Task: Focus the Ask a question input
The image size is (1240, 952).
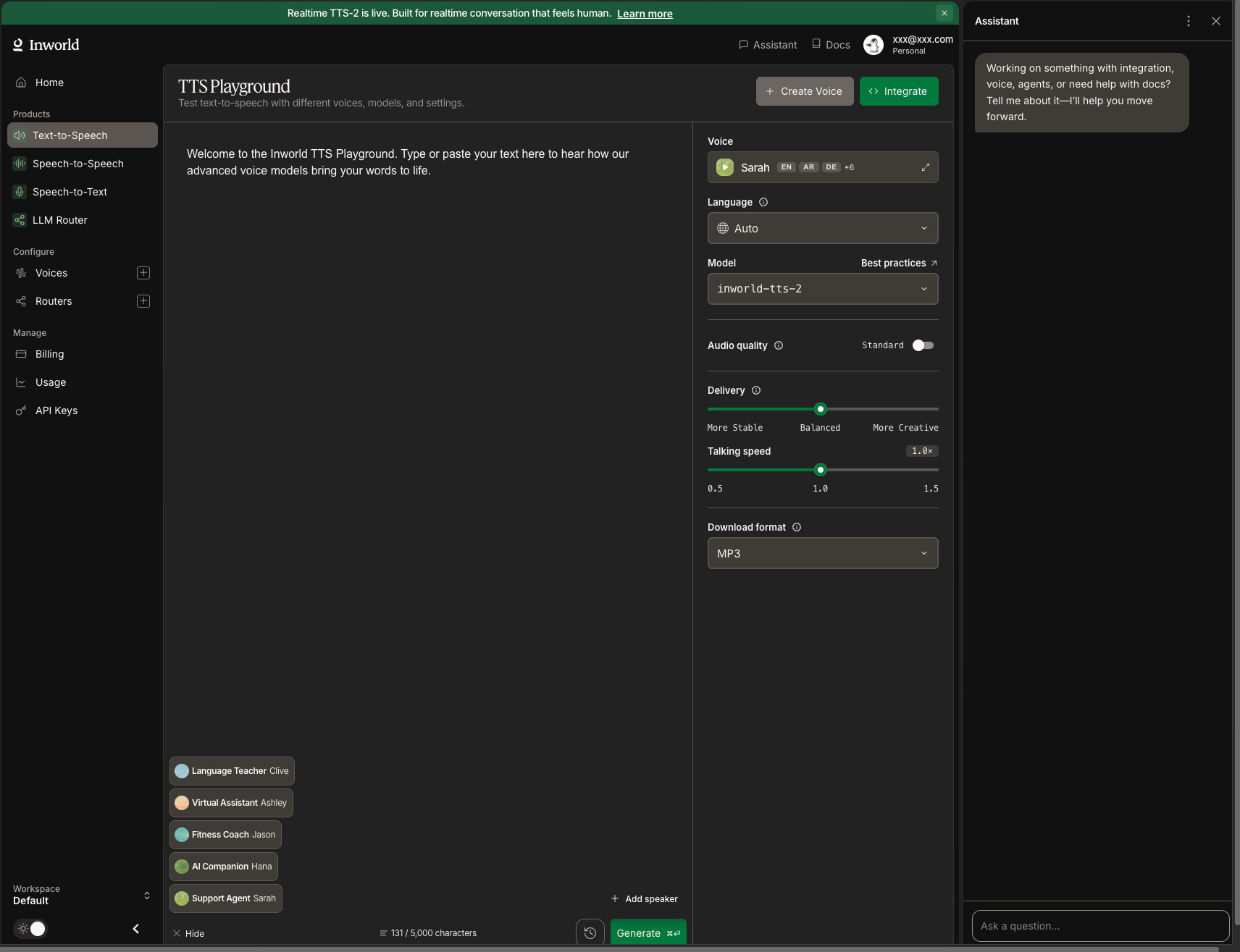Action: tap(1101, 926)
